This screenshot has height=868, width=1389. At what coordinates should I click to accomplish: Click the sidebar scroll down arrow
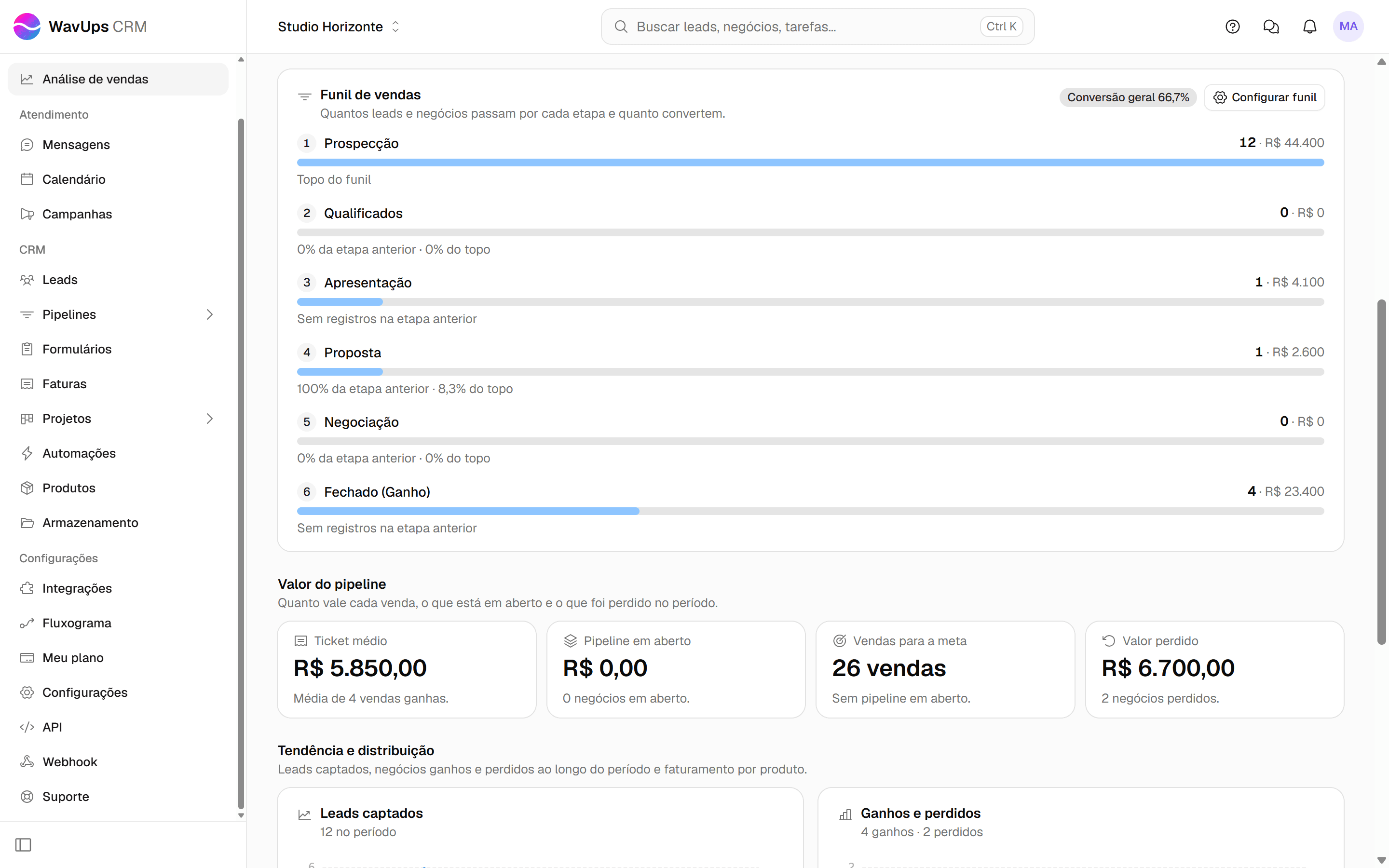[x=241, y=815]
